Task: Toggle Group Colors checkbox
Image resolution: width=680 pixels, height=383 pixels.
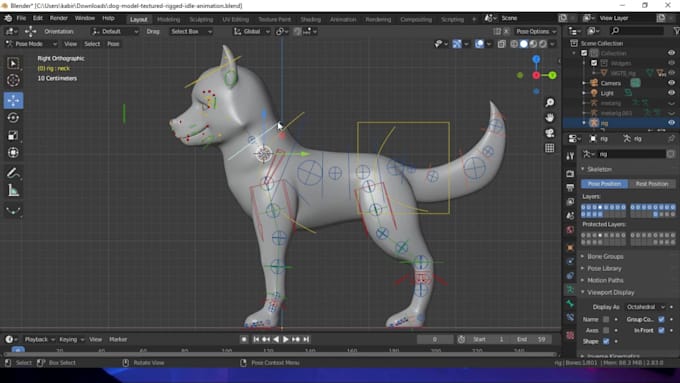Action: pos(661,319)
